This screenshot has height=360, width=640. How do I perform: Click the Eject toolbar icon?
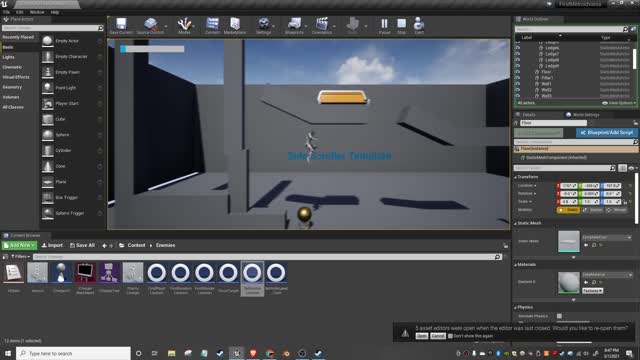pos(419,26)
